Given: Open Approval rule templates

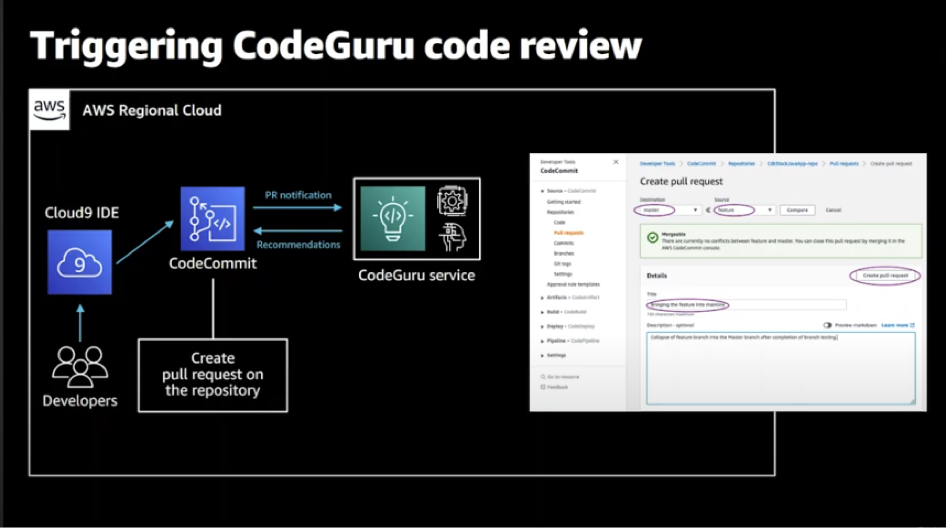Looking at the screenshot, I should [573, 284].
